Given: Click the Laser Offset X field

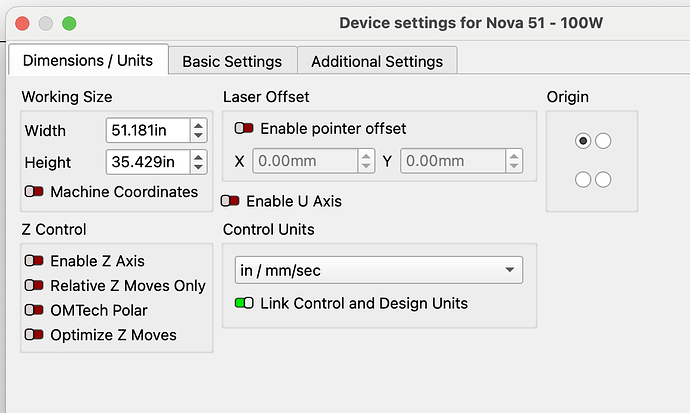Looking at the screenshot, I should coord(305,161).
